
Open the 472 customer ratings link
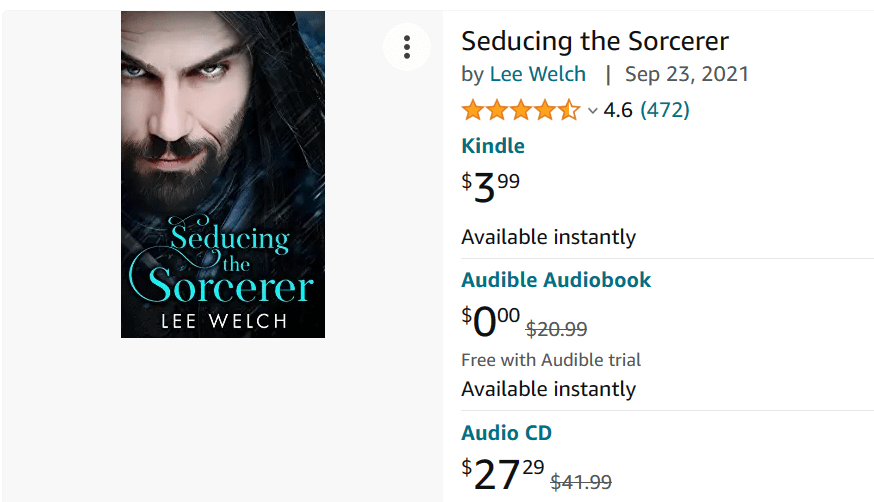tap(665, 110)
